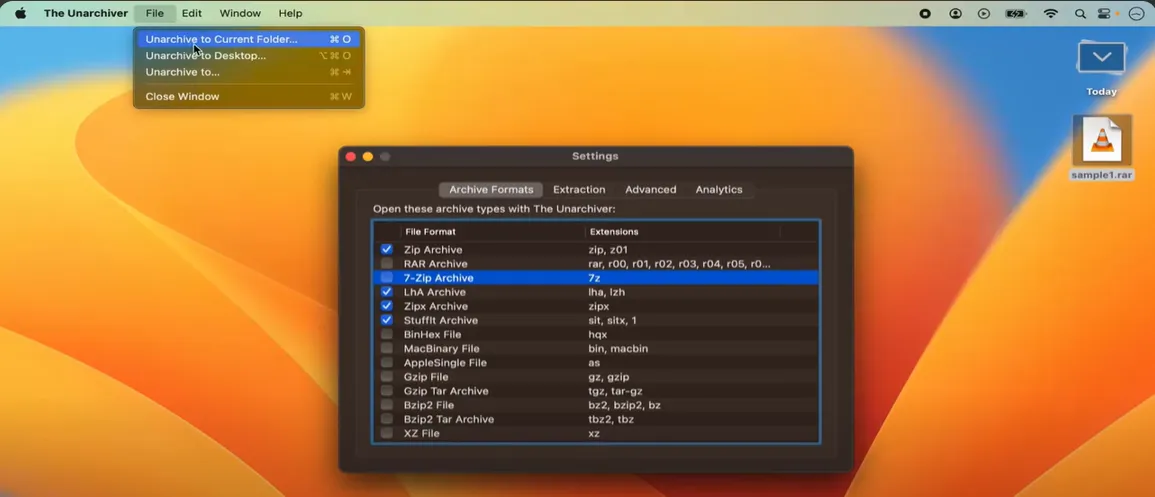The width and height of the screenshot is (1155, 497).
Task: Choose Unarchive to Desktop…
Action: tap(248, 55)
